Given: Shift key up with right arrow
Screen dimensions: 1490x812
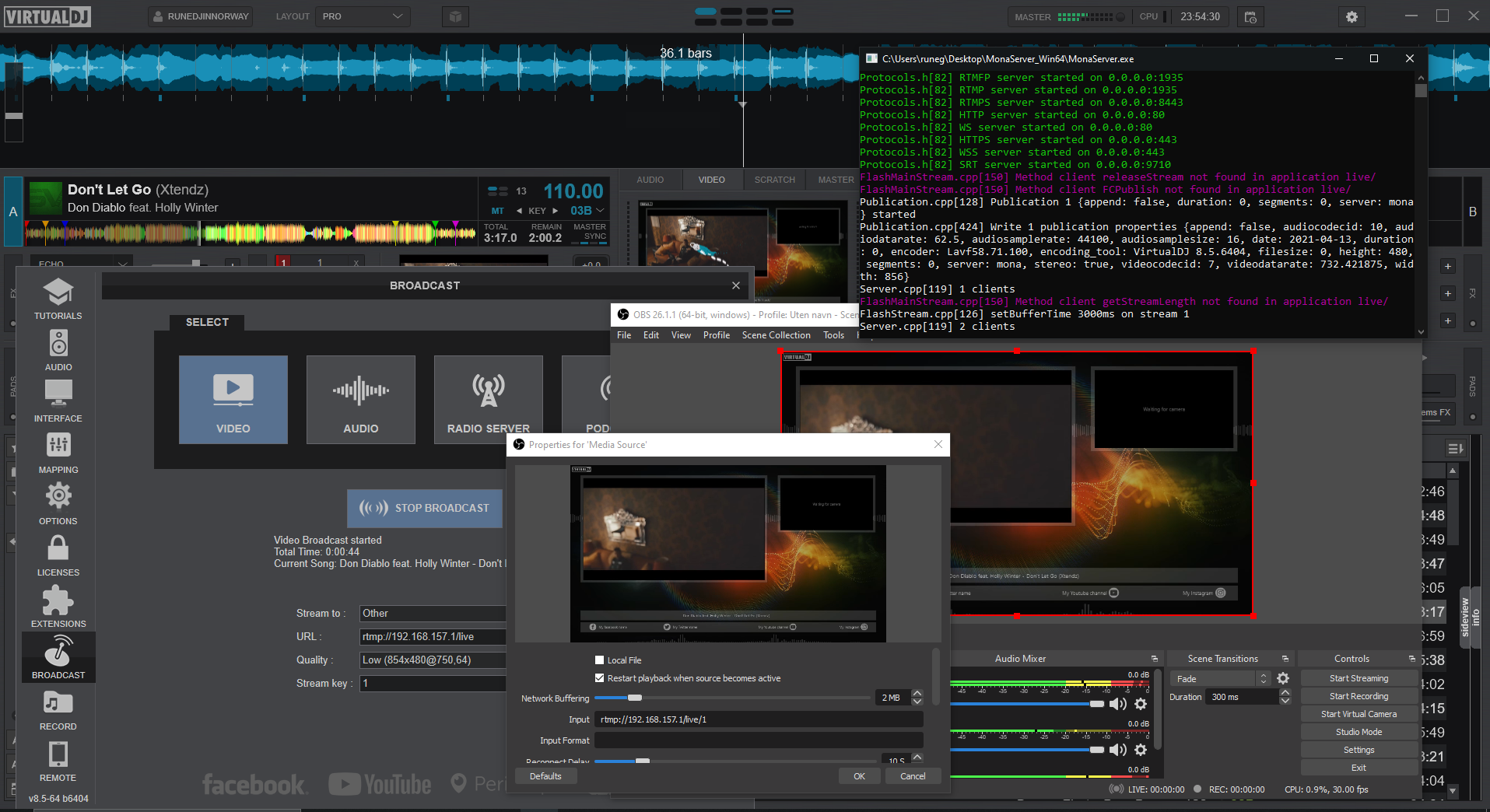Looking at the screenshot, I should tap(555, 211).
